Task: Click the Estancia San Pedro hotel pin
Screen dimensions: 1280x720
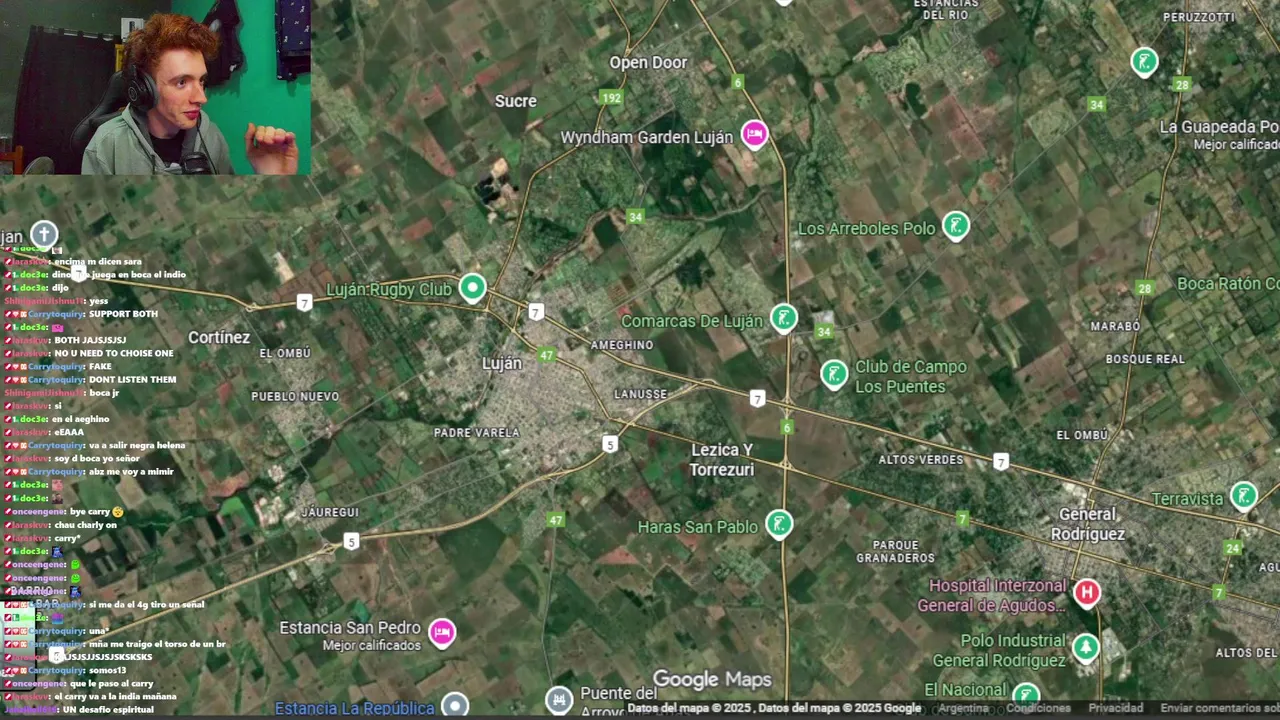Action: 442,632
